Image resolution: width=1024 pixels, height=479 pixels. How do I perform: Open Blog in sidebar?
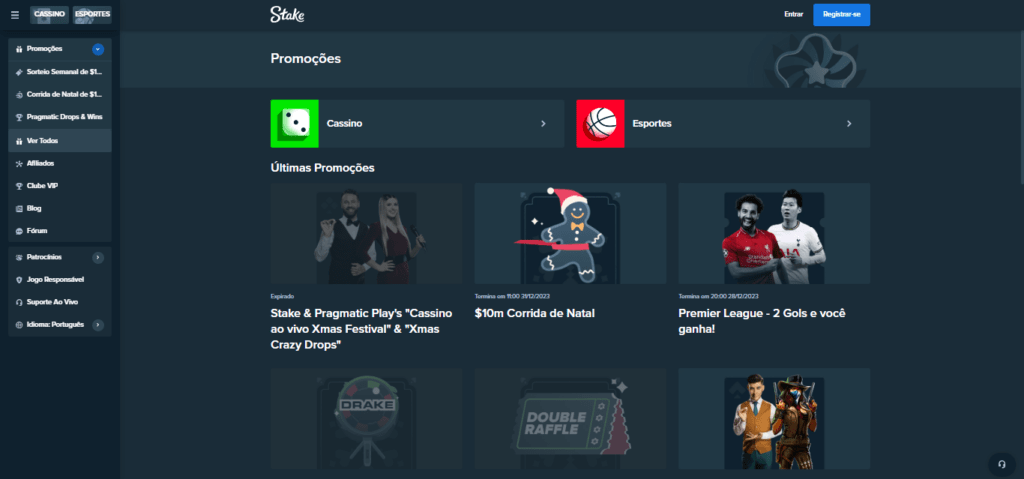tap(59, 208)
